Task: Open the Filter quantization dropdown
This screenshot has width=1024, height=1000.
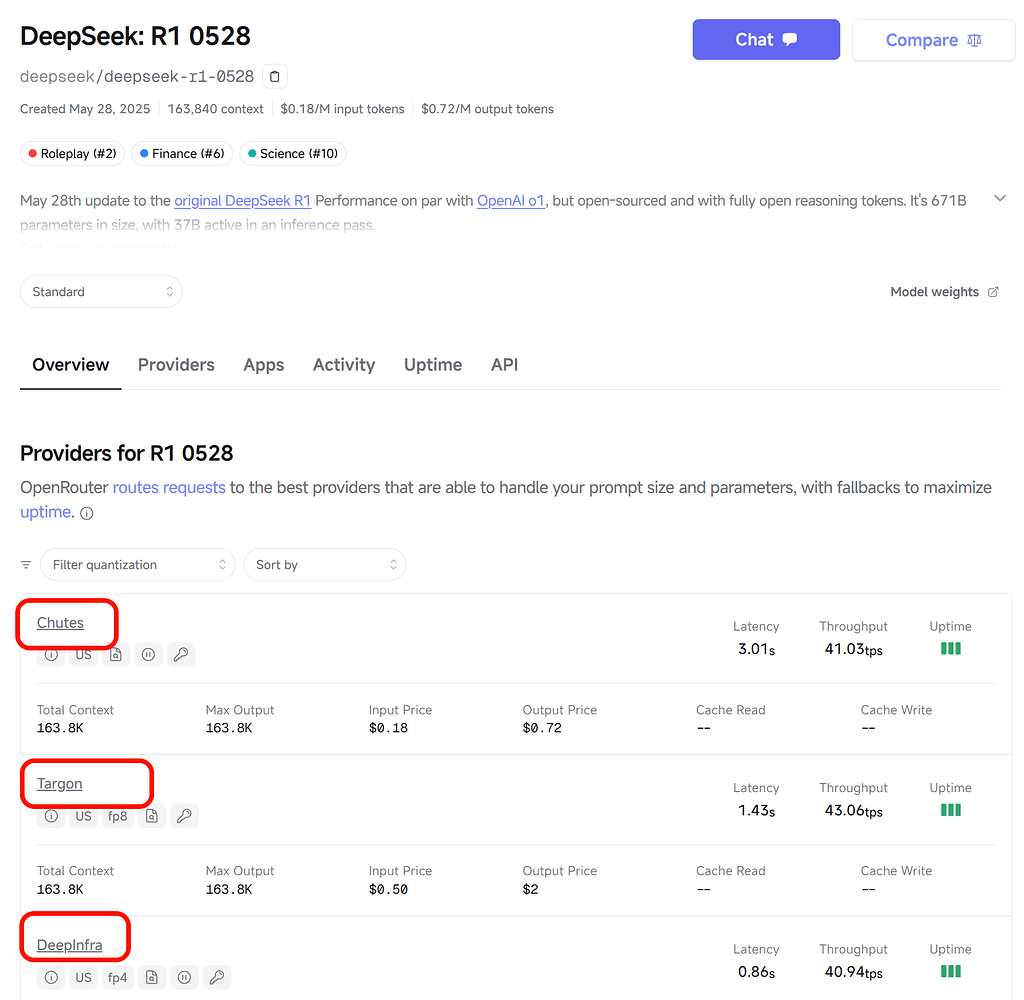Action: point(138,564)
